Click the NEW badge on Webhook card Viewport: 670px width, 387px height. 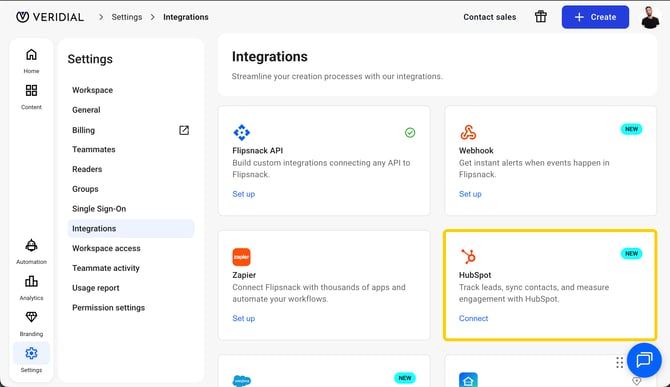[x=632, y=129]
